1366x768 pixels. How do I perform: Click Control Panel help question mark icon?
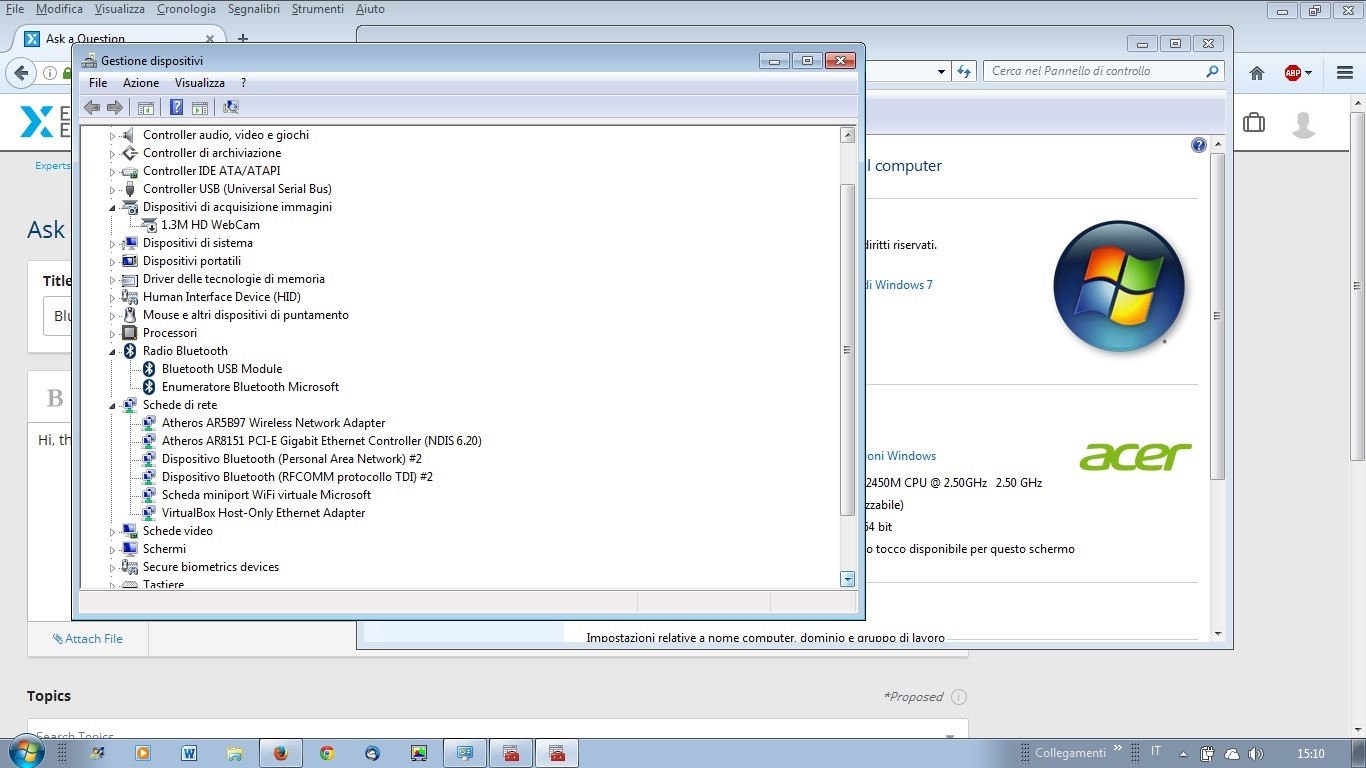[x=1199, y=145]
